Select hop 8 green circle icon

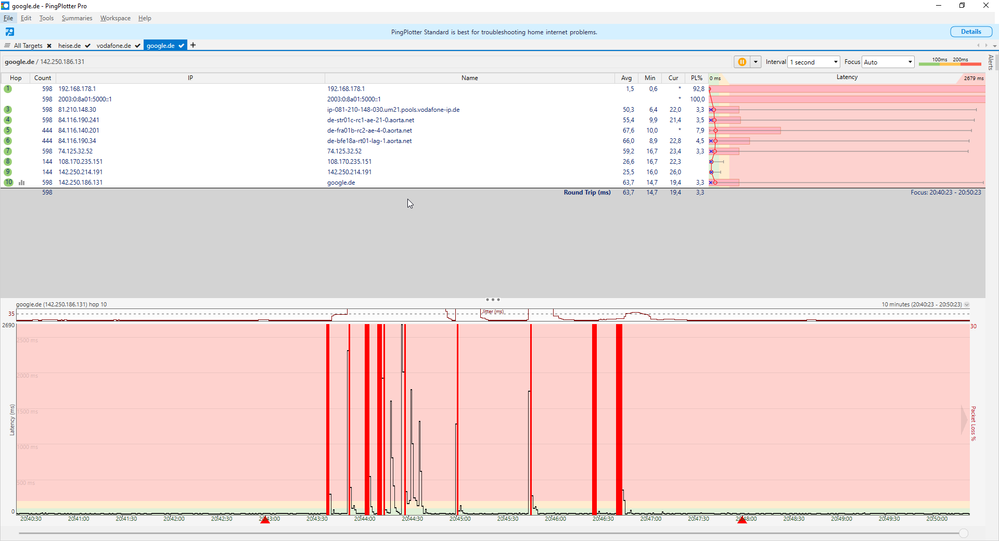[x=8, y=161]
